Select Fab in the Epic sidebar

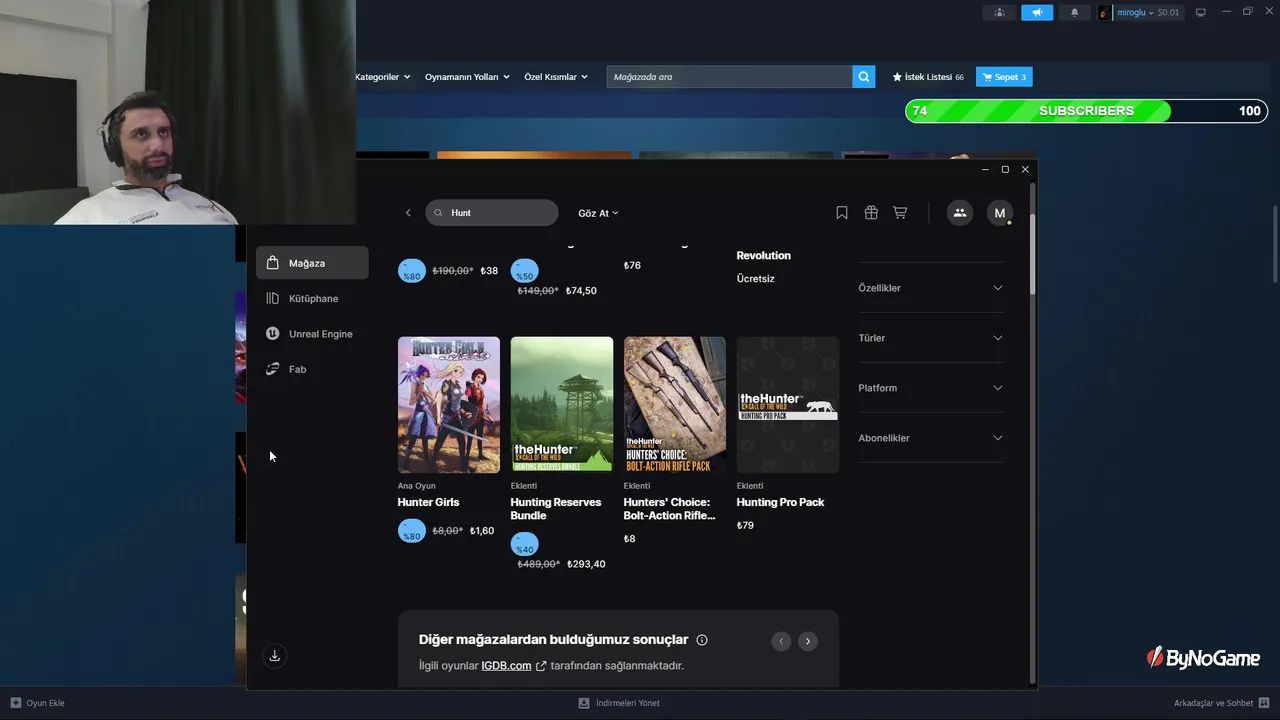pyautogui.click(x=312, y=369)
